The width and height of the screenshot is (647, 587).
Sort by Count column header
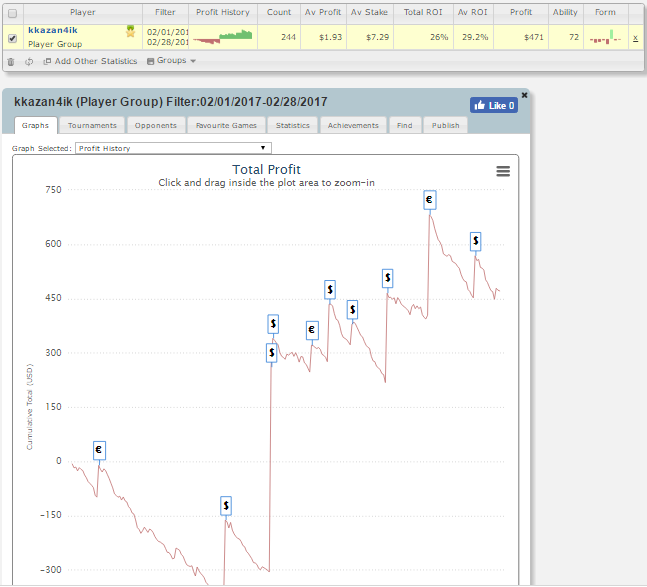tap(279, 12)
